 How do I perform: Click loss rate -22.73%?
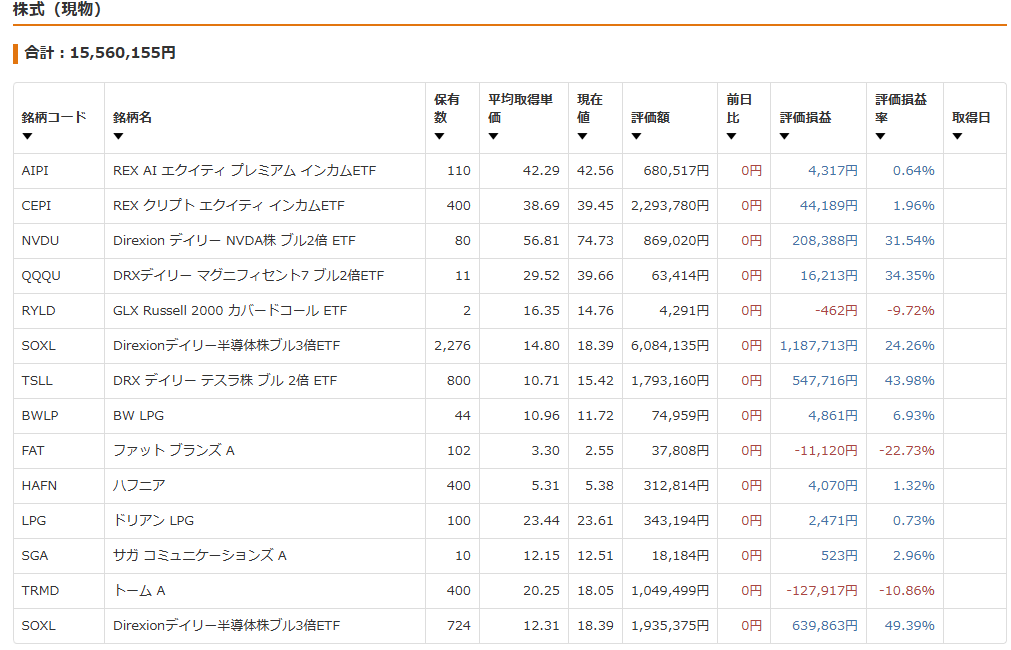pyautogui.click(x=907, y=450)
